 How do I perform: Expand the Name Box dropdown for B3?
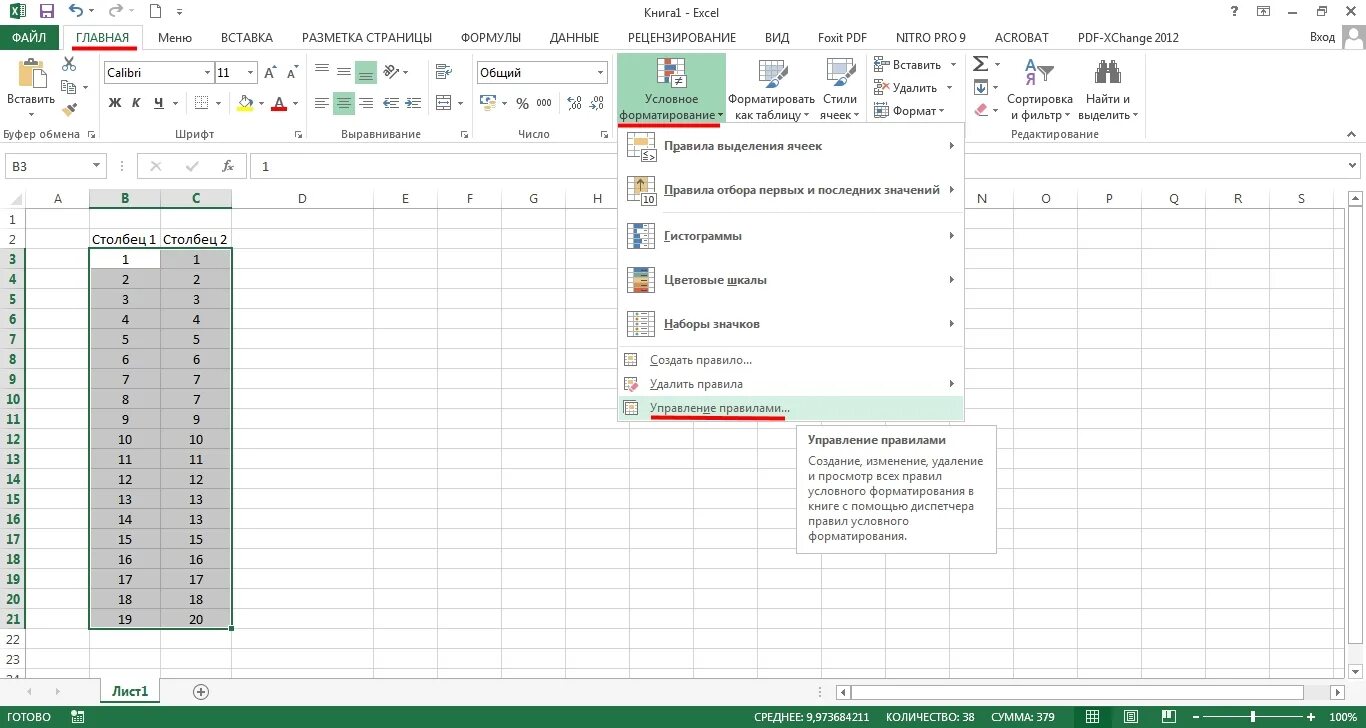pyautogui.click(x=97, y=166)
